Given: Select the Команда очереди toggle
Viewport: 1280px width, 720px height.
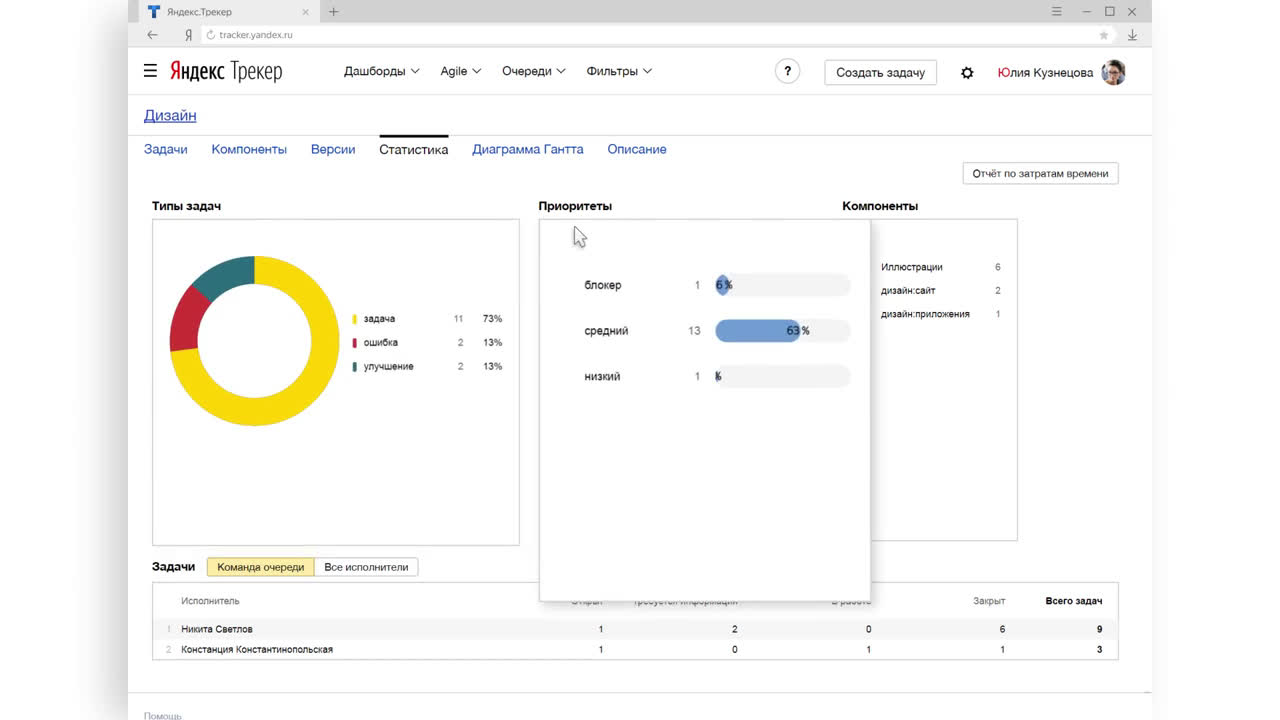Looking at the screenshot, I should tap(260, 567).
